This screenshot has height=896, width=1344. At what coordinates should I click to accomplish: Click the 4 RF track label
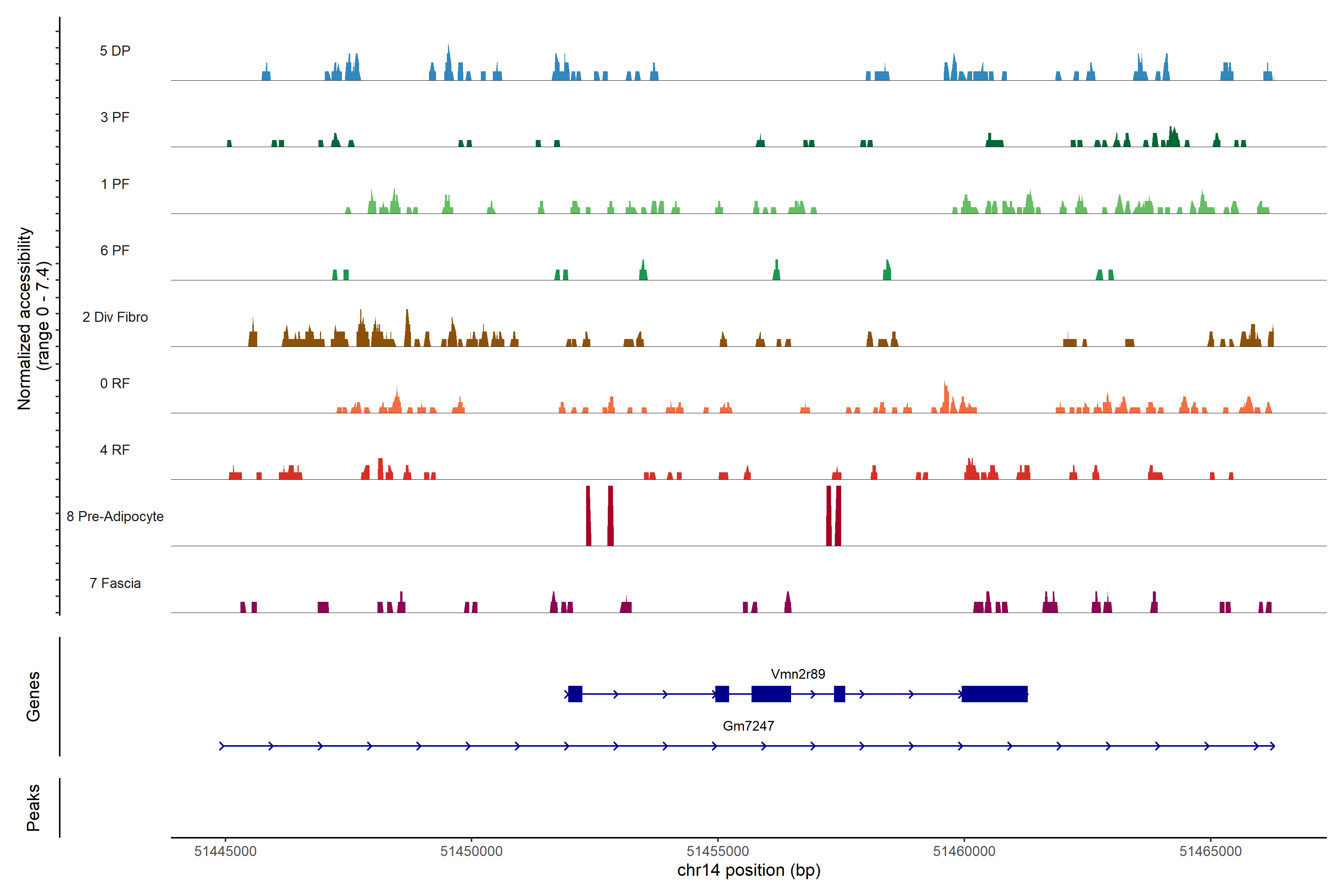click(115, 450)
